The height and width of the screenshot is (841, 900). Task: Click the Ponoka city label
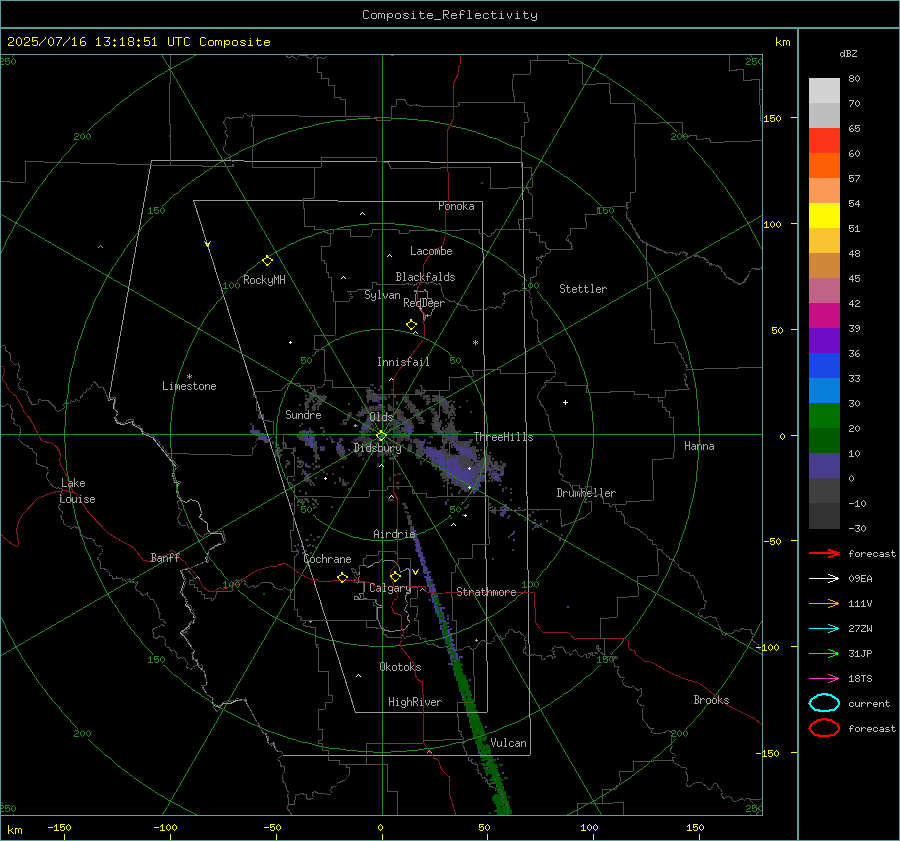456,206
